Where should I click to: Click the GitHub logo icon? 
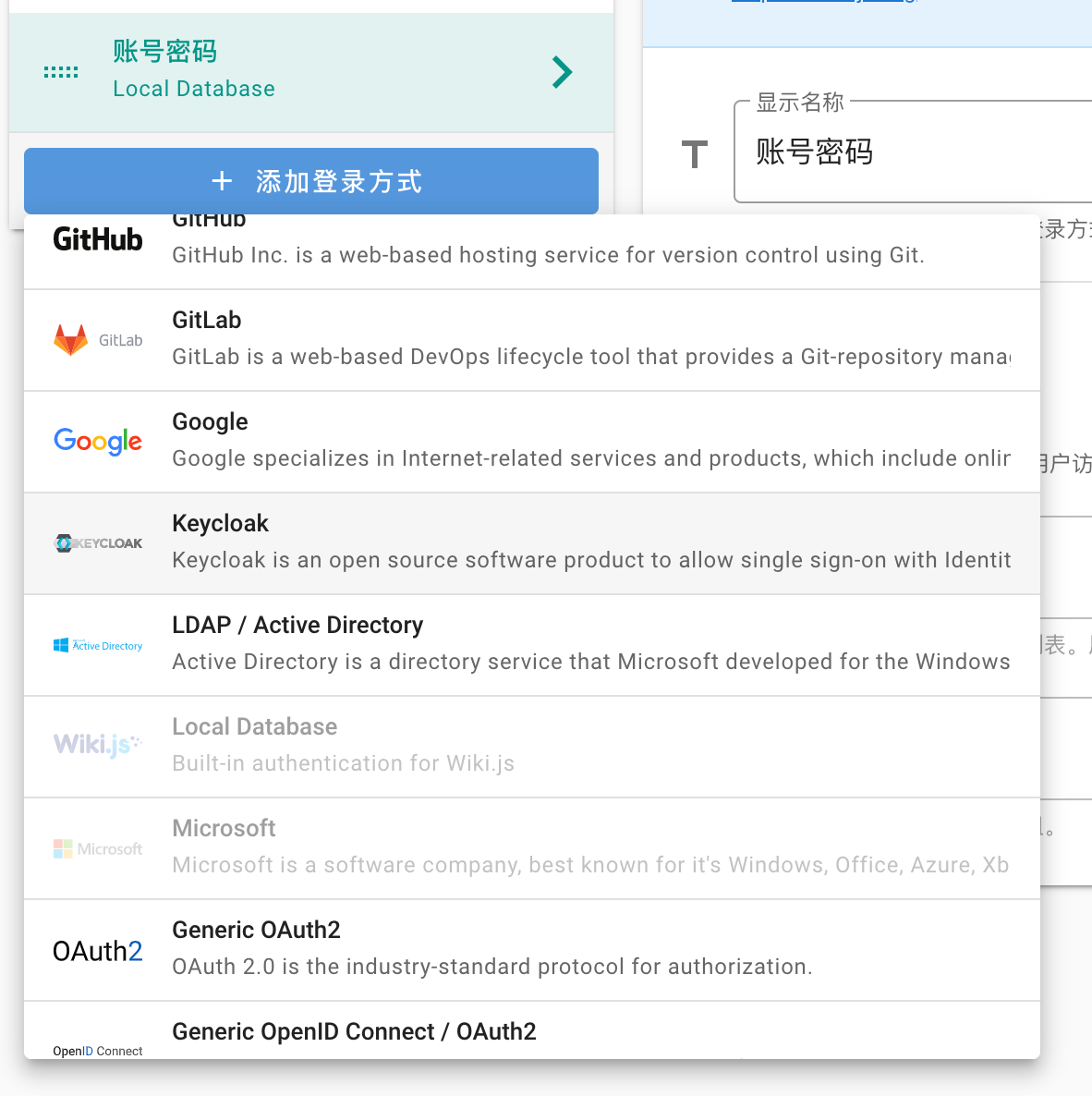coord(98,238)
